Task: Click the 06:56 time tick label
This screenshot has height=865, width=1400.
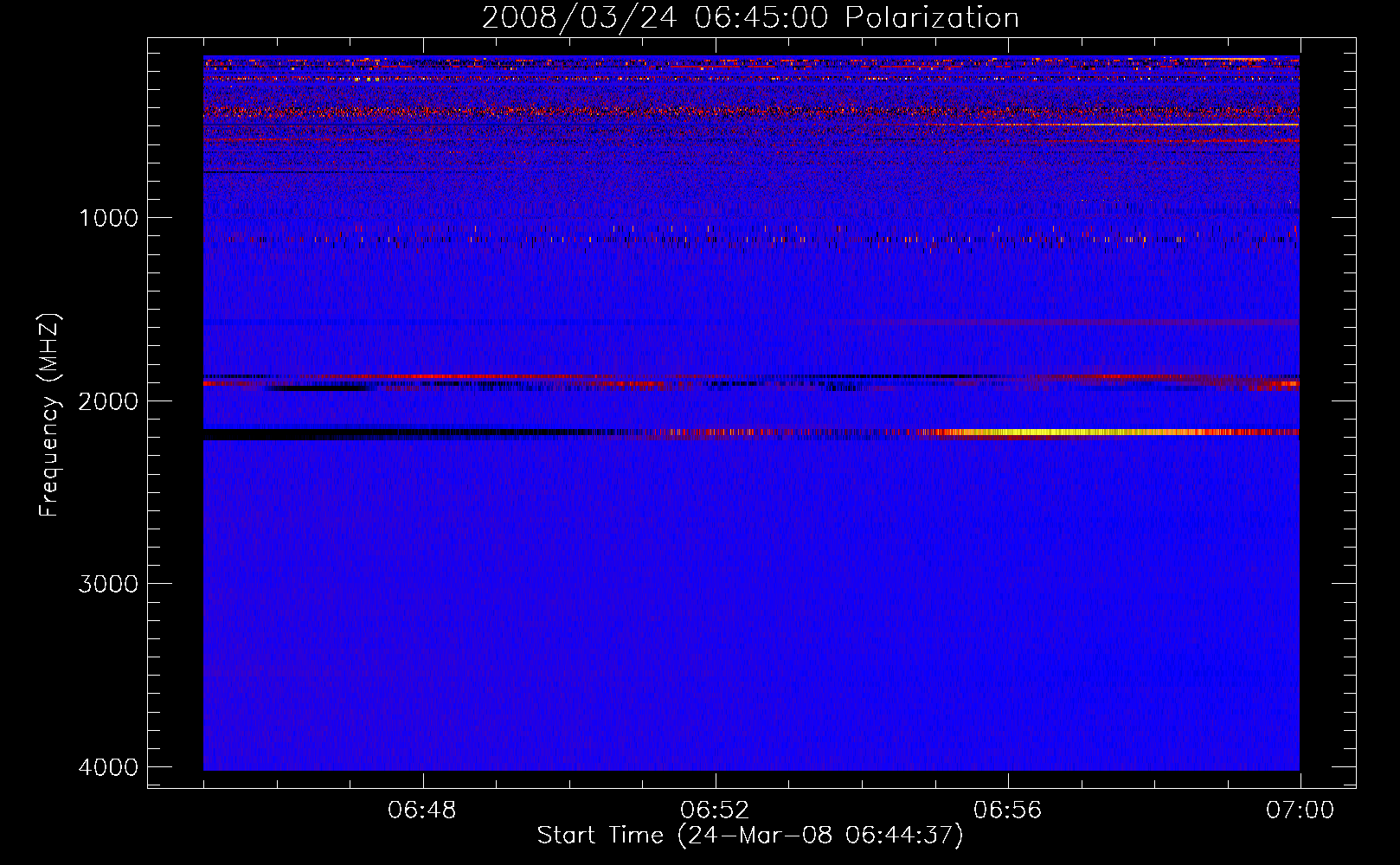Action: [x=1007, y=811]
